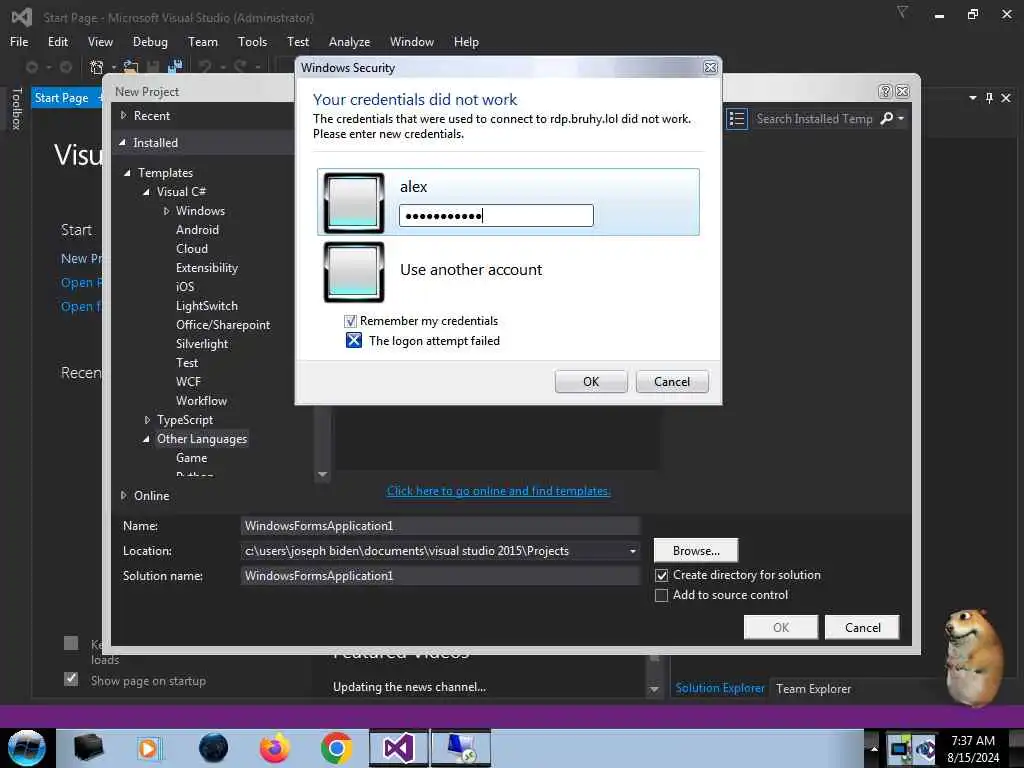Click the Browse... button

pyautogui.click(x=696, y=551)
